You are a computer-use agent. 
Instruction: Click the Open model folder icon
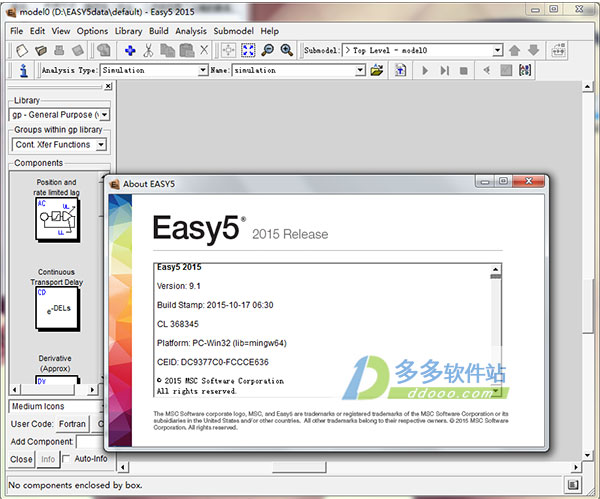tap(41, 50)
